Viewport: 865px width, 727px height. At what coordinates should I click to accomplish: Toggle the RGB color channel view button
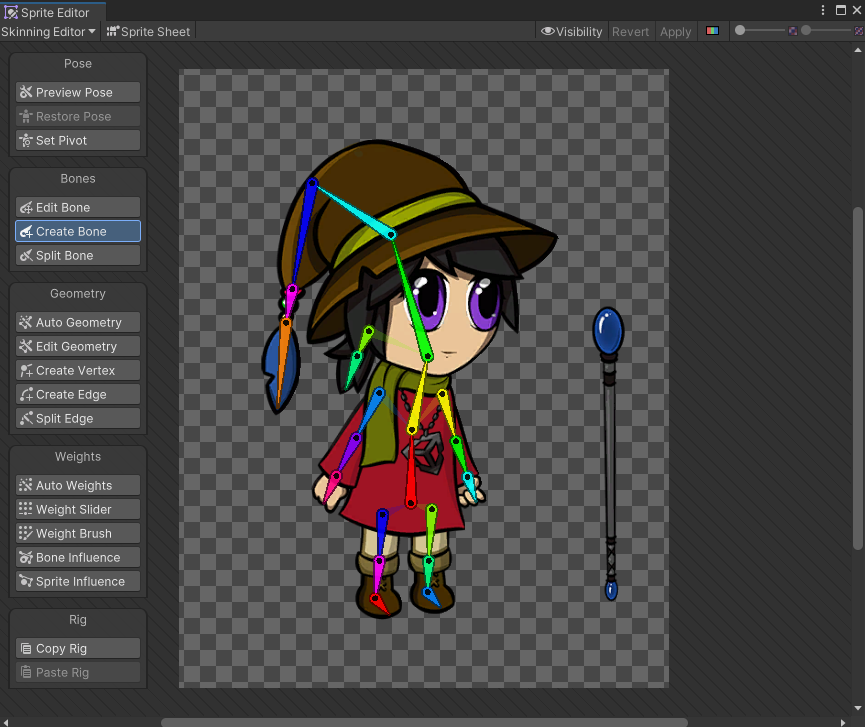point(712,31)
